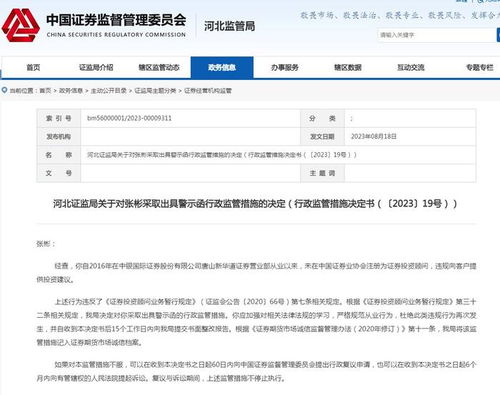Click the location pin icon before 当前位置

tap(4, 90)
